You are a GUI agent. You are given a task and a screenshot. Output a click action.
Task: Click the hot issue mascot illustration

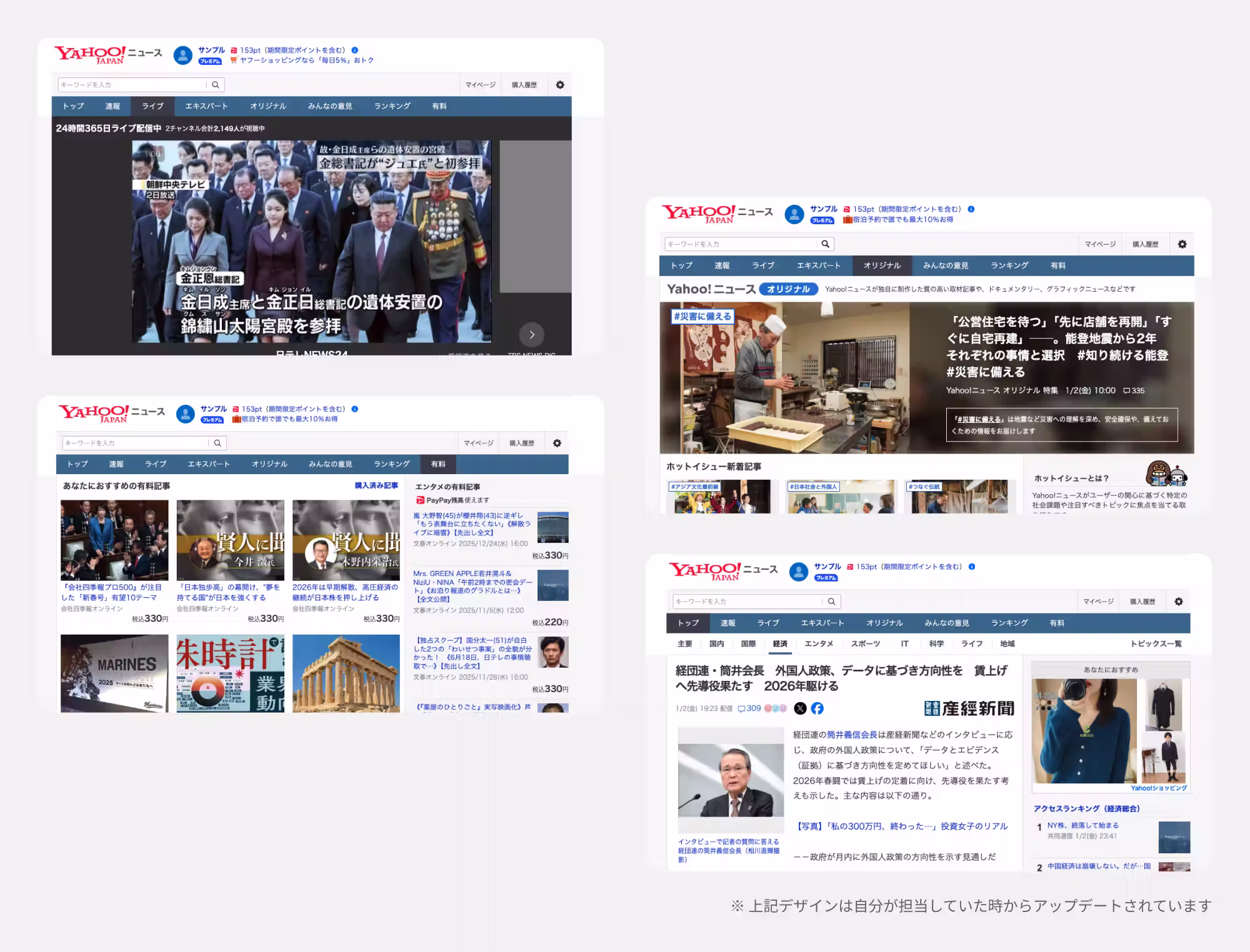[x=1166, y=475]
